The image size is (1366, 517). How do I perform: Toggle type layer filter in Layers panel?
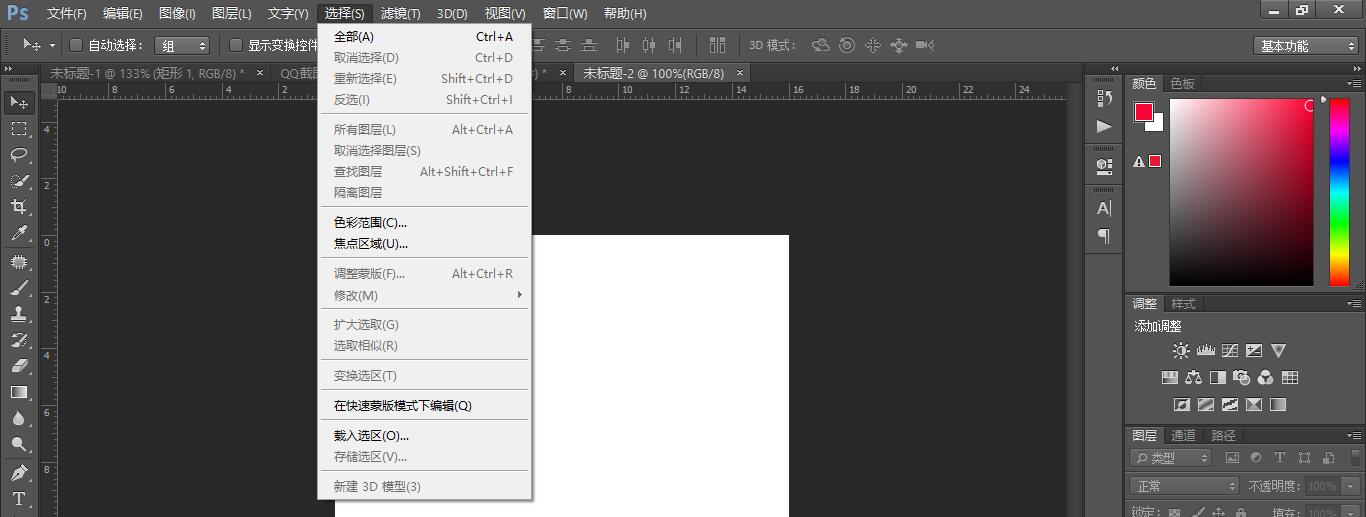(x=1280, y=458)
